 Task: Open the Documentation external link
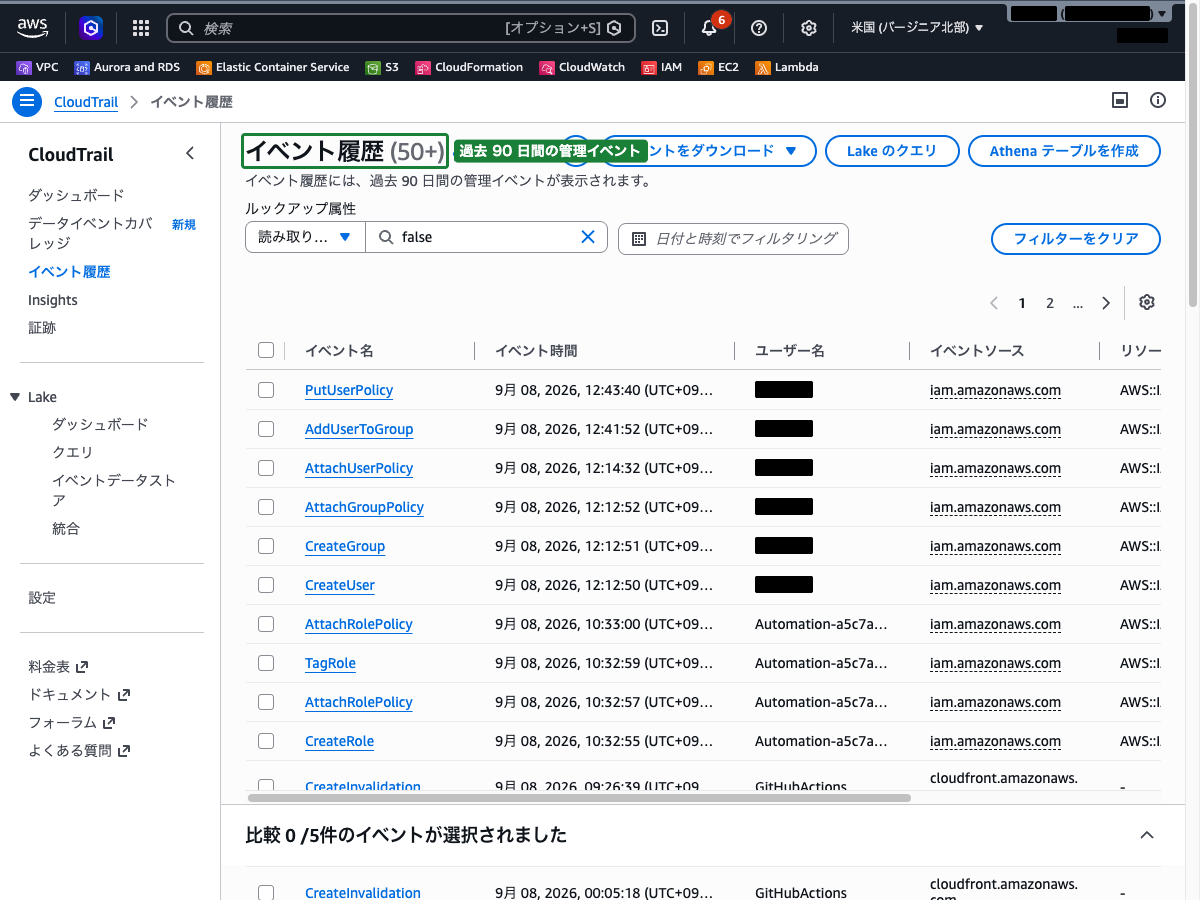[79, 694]
